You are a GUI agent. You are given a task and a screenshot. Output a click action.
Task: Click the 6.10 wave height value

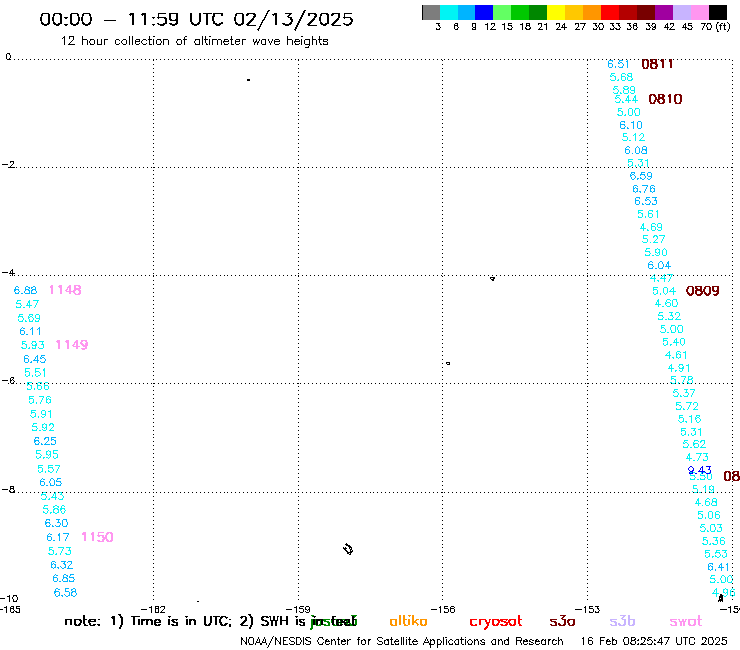[x=631, y=125]
